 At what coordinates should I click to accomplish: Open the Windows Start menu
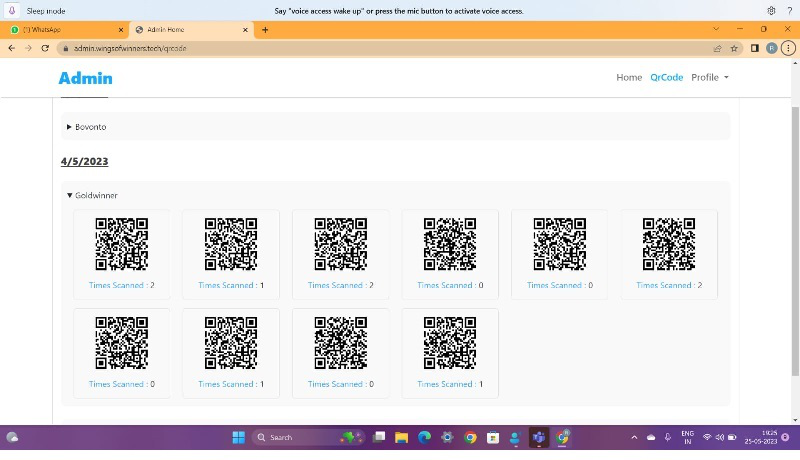[x=238, y=437]
